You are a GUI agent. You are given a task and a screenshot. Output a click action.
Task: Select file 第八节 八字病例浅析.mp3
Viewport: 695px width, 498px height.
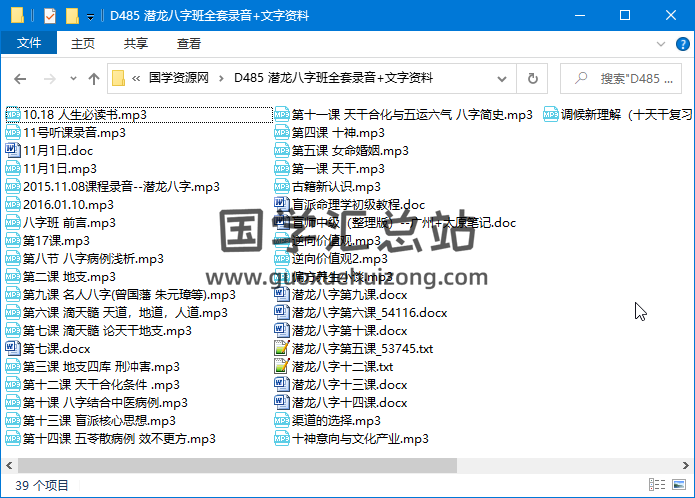coord(85,258)
